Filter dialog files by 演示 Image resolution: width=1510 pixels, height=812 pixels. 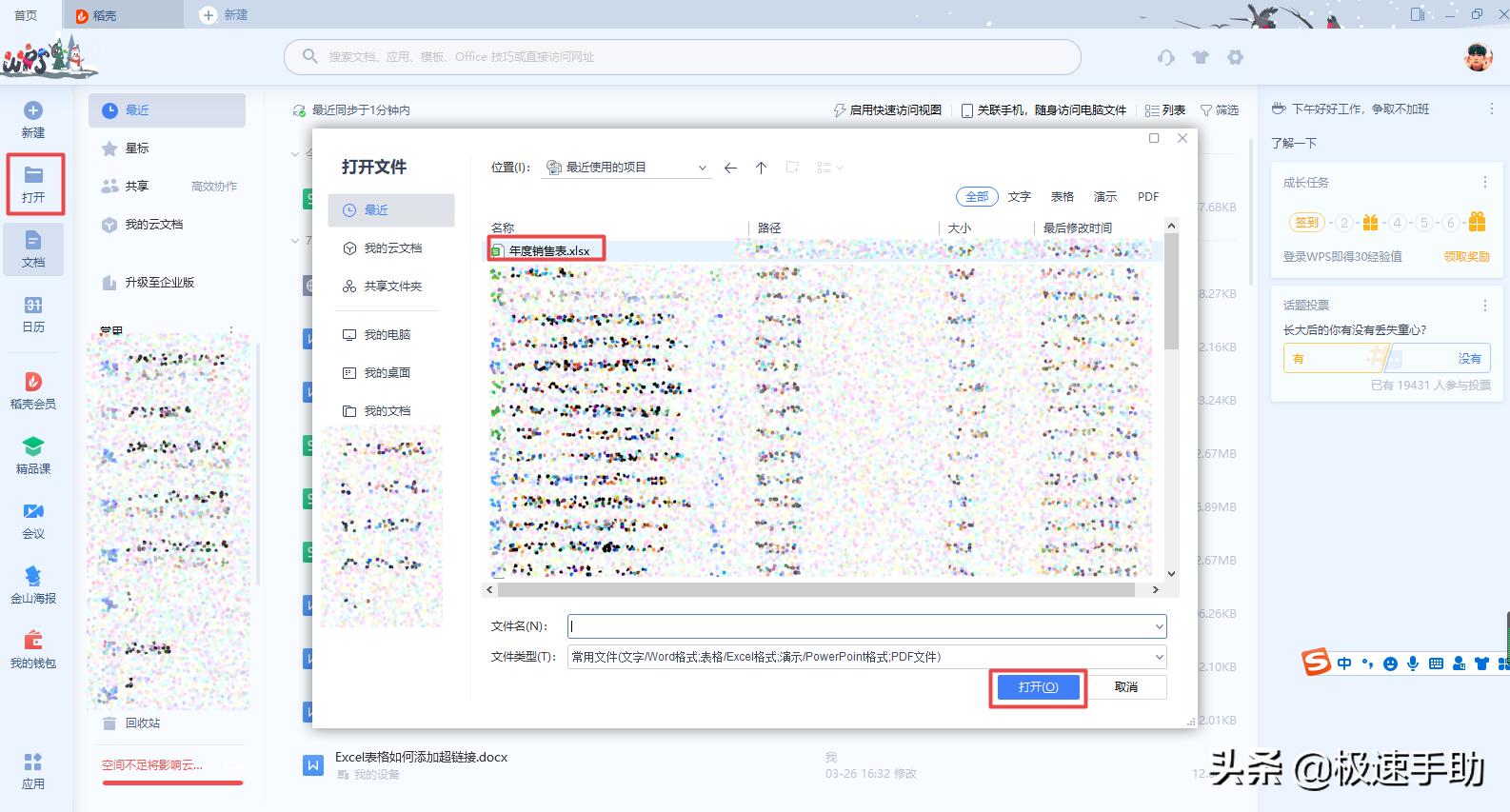coord(1105,197)
